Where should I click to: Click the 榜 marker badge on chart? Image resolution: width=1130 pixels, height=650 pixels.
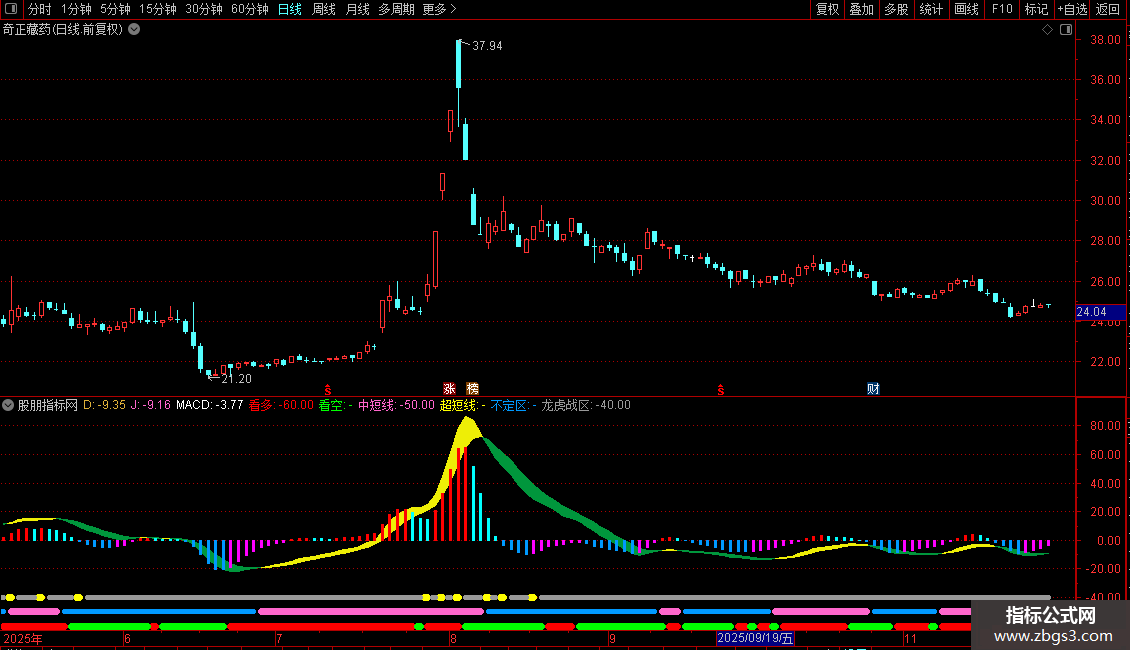click(x=472, y=388)
